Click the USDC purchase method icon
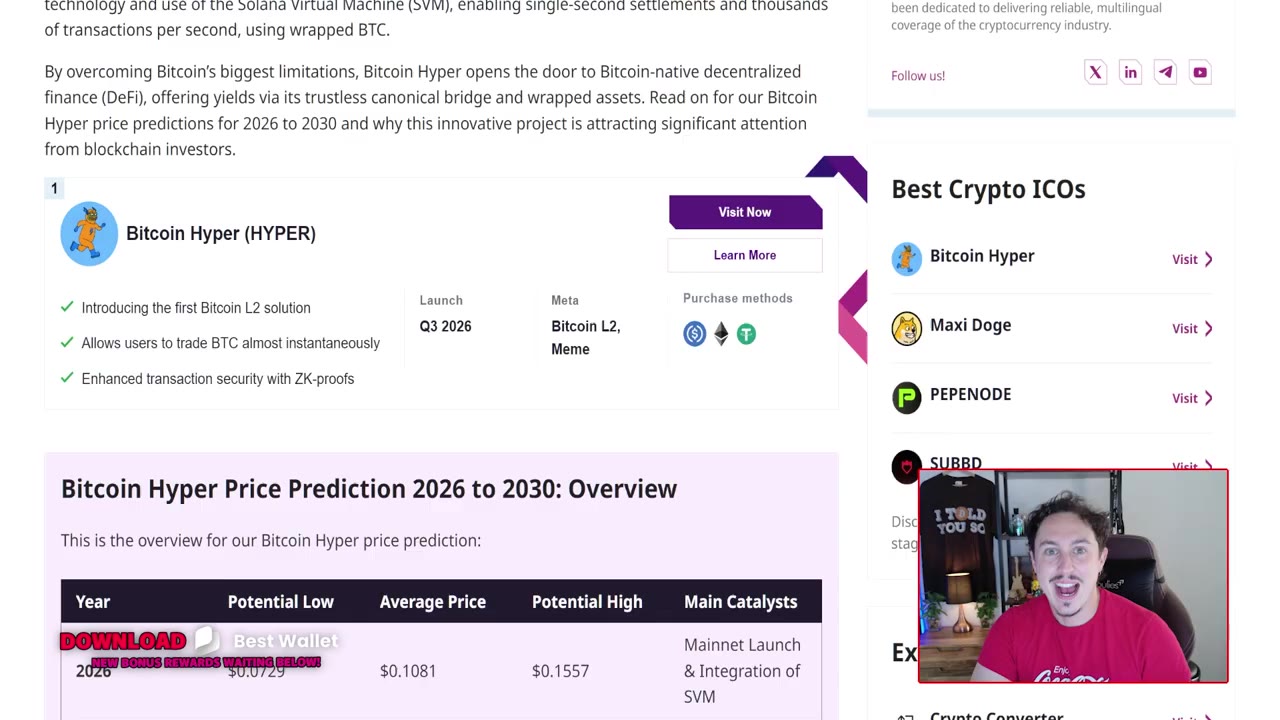1280x720 pixels. pyautogui.click(x=695, y=334)
